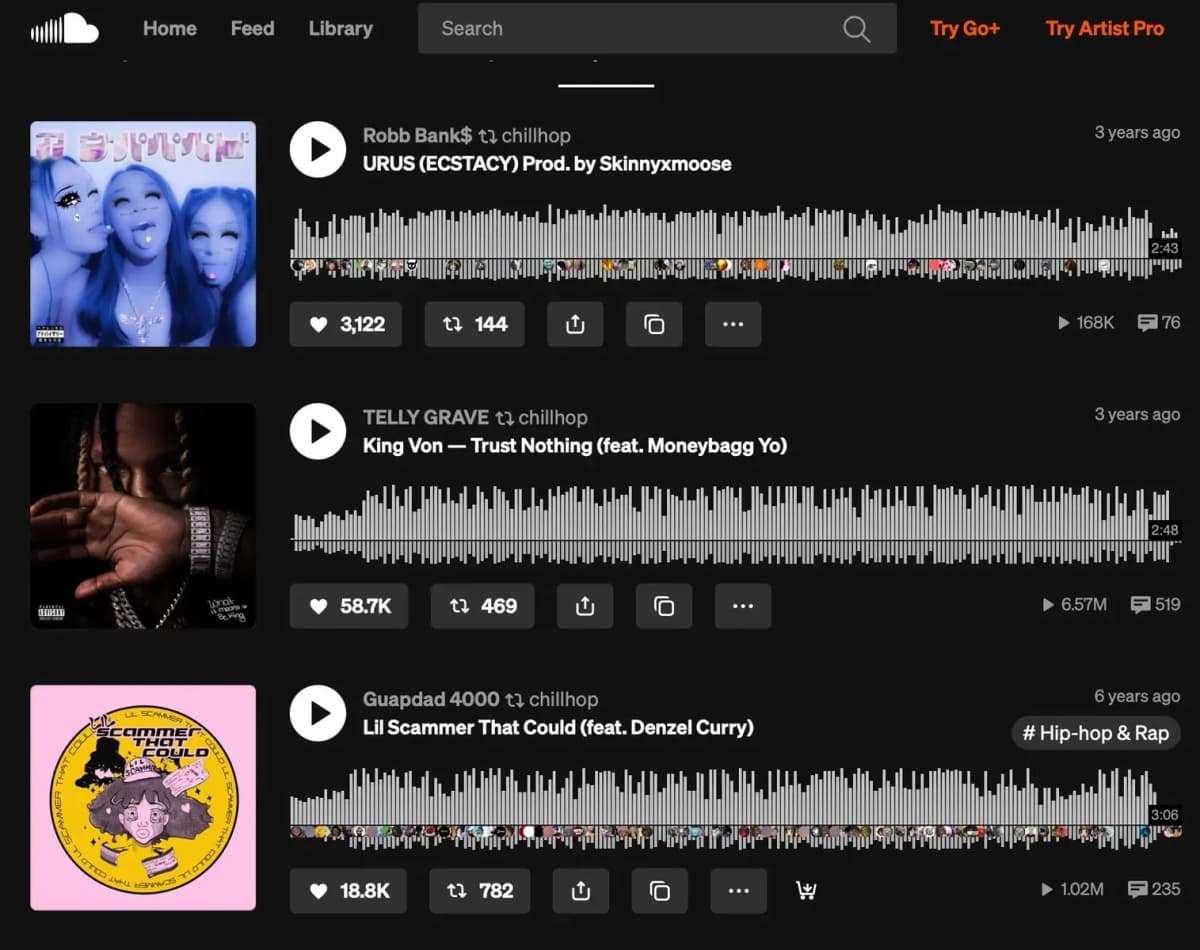The height and width of the screenshot is (950, 1200).
Task: Click the 6.57M plays count
Action: 1075,605
